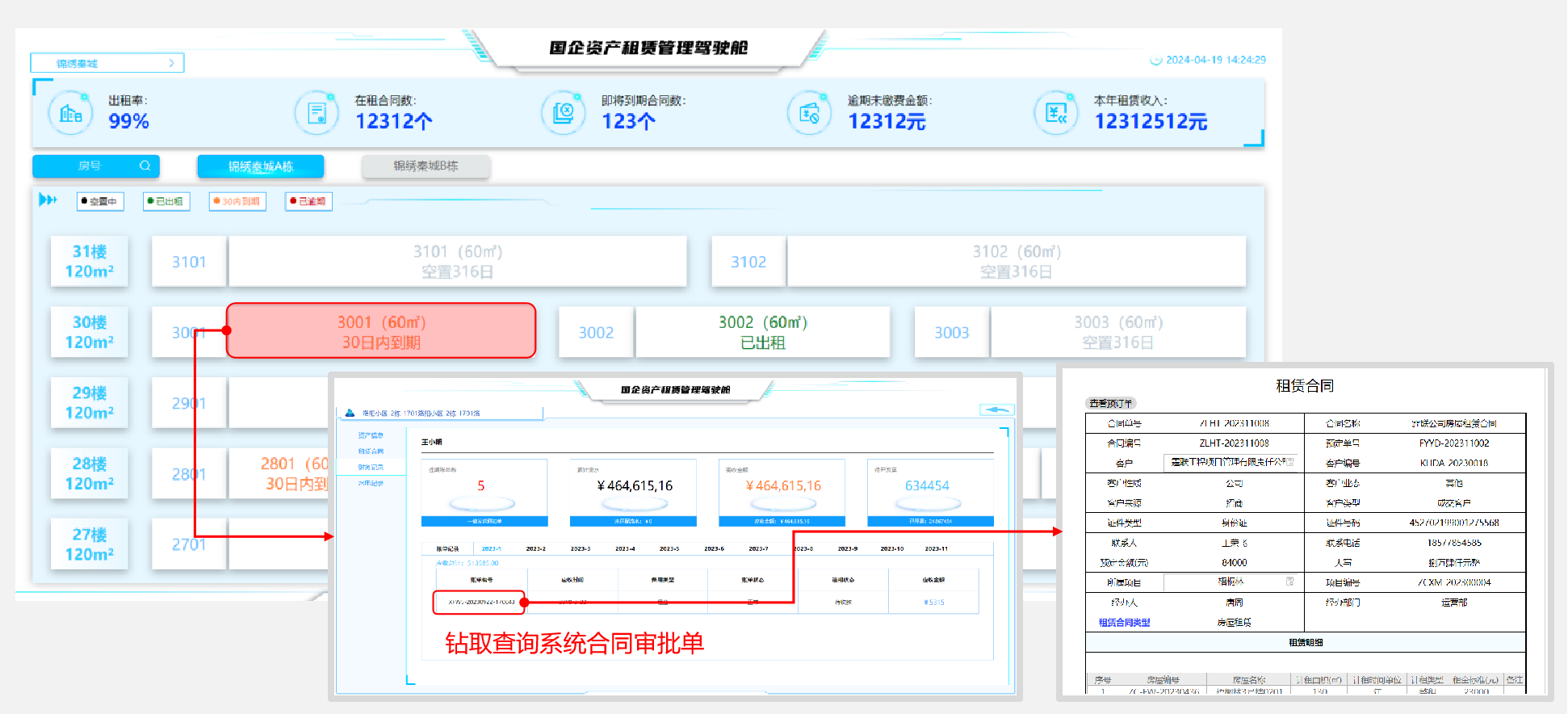Image resolution: width=1568 pixels, height=714 pixels.
Task: Open room 3002 已出租 card
Action: point(763,332)
